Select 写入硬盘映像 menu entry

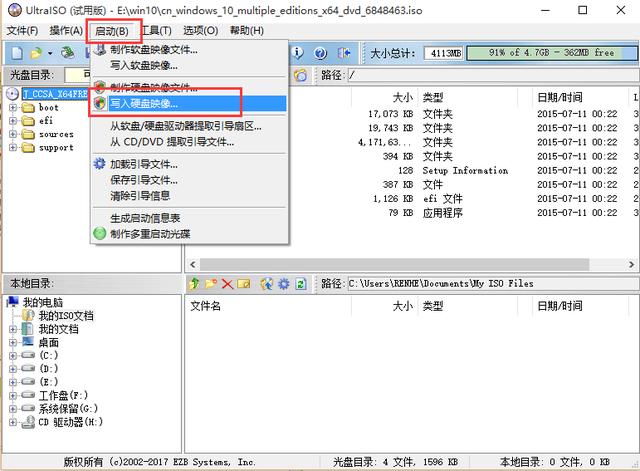[189, 103]
